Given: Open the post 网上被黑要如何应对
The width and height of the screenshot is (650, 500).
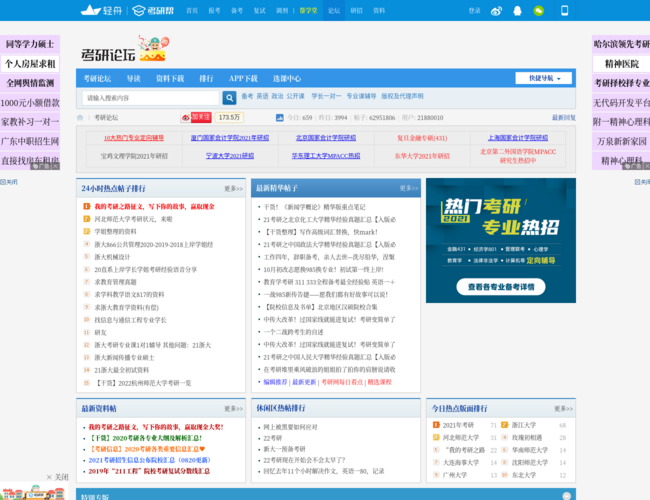Looking at the screenshot, I should click(x=290, y=427).
